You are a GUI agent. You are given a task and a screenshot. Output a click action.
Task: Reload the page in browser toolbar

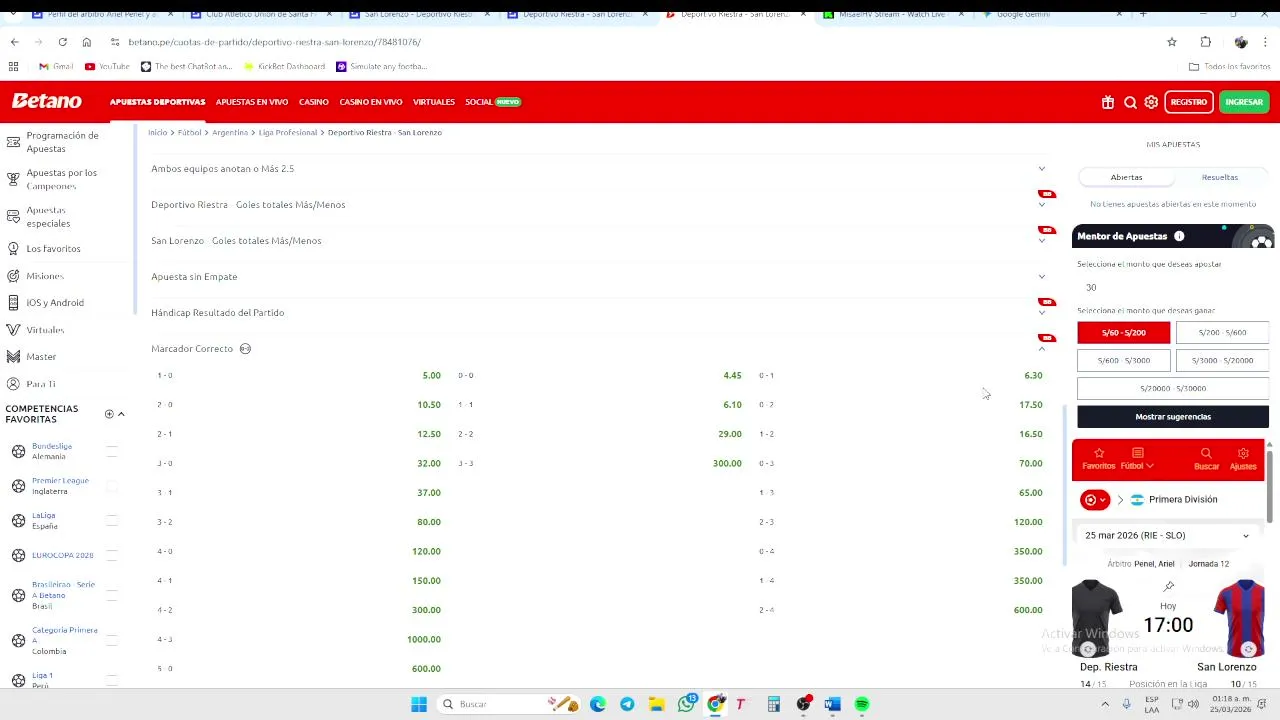tap(62, 42)
